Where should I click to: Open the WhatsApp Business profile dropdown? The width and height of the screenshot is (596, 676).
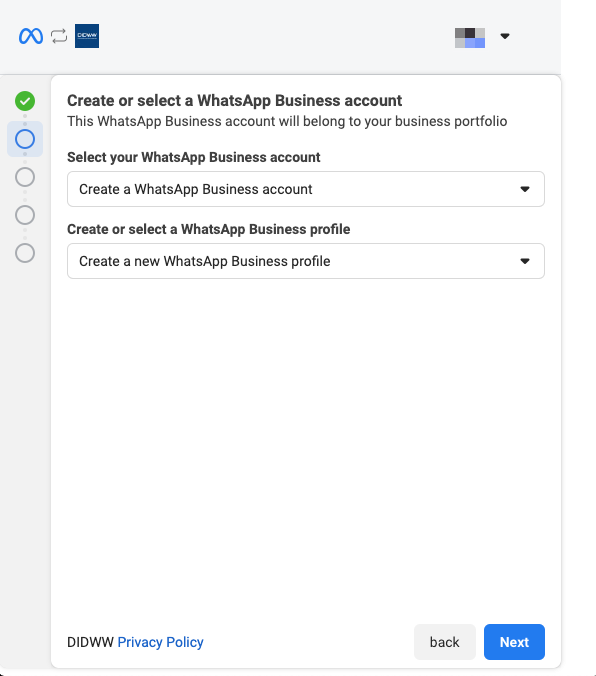coord(306,261)
